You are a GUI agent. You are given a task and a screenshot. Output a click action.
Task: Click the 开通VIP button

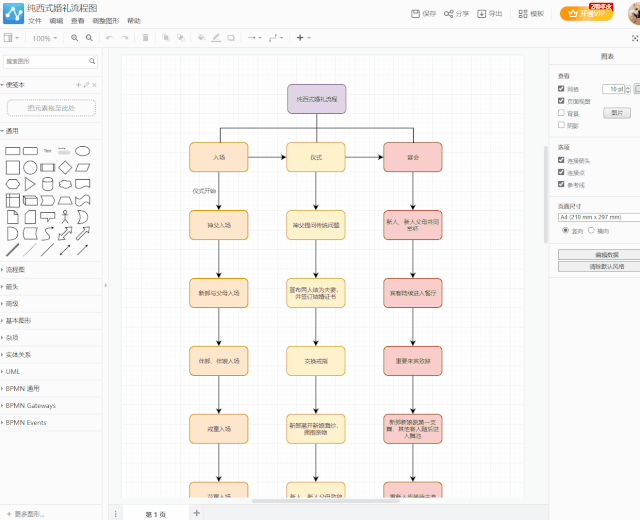pyautogui.click(x=586, y=13)
